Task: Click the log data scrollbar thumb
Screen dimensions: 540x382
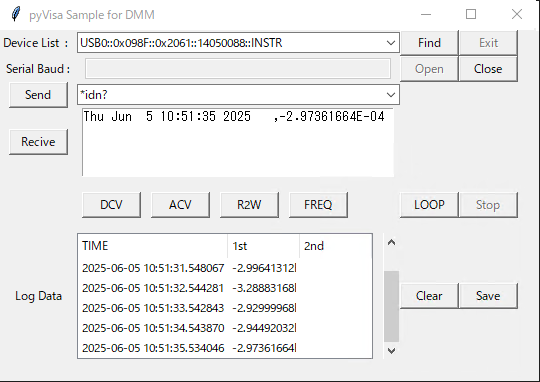Action: (x=391, y=306)
